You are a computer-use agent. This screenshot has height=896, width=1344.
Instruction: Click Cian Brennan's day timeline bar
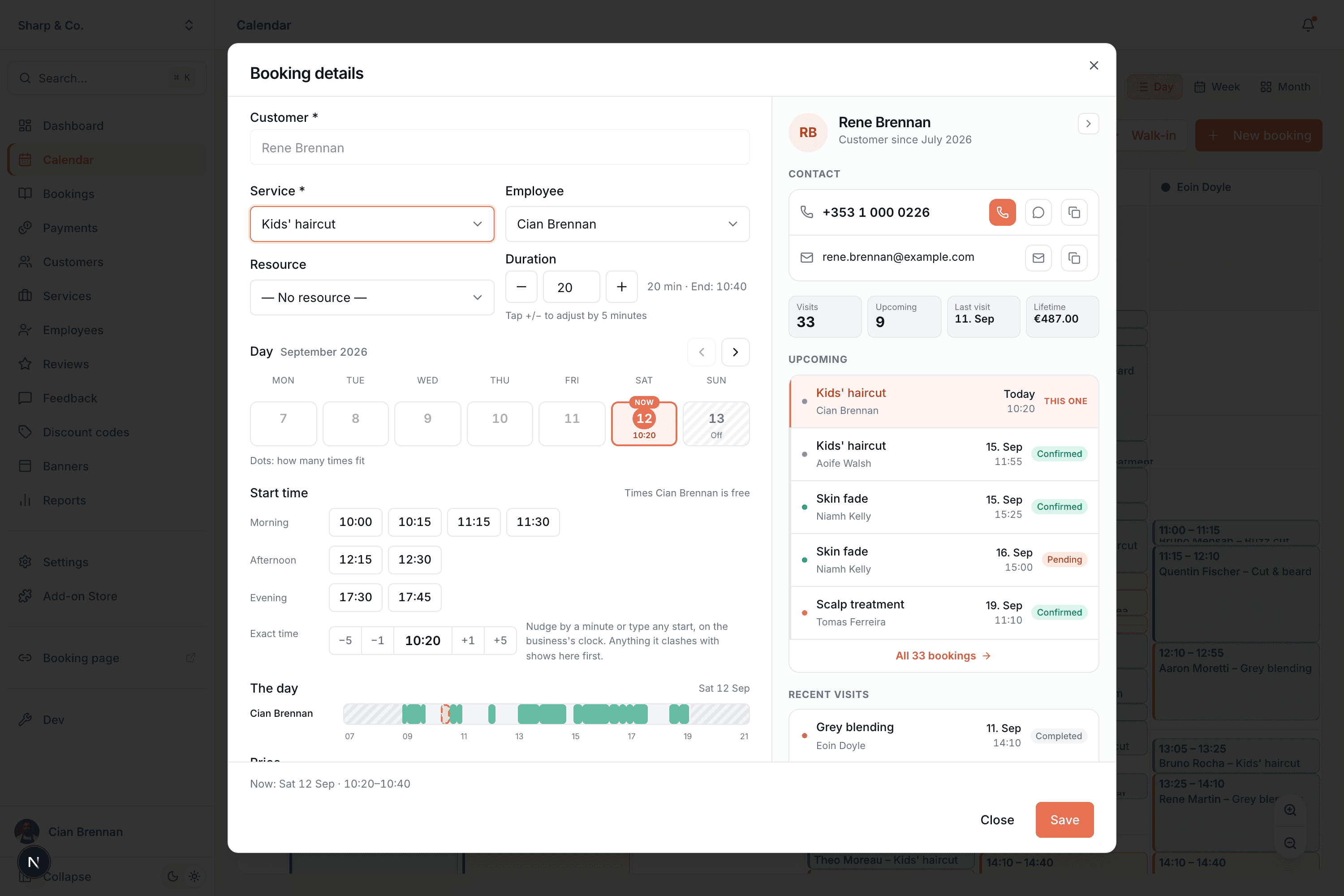(x=546, y=714)
